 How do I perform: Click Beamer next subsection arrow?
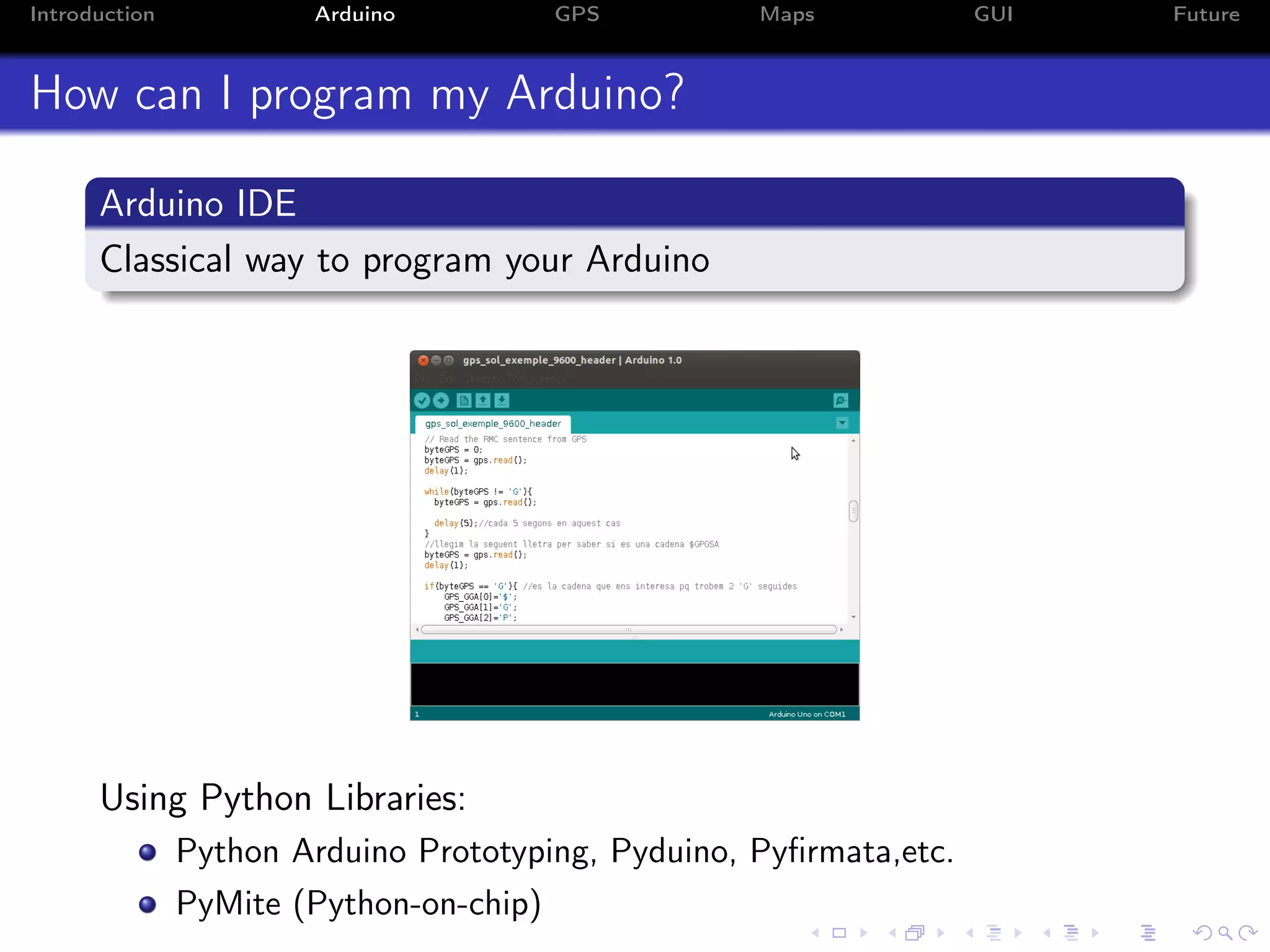[x=1018, y=933]
